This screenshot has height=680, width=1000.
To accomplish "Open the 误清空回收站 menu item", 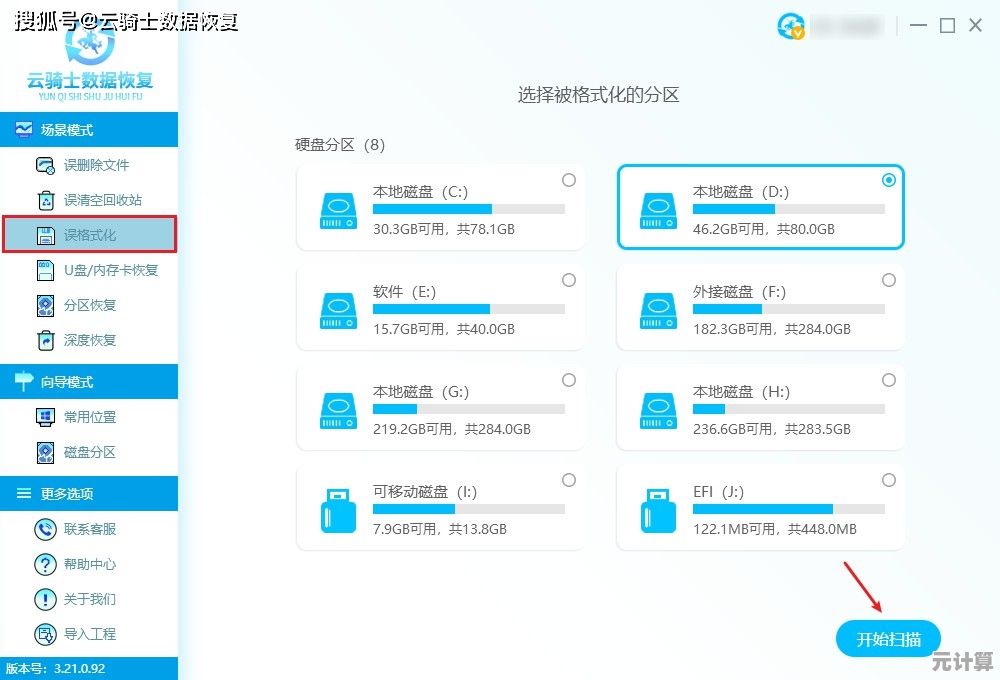I will coord(89,200).
